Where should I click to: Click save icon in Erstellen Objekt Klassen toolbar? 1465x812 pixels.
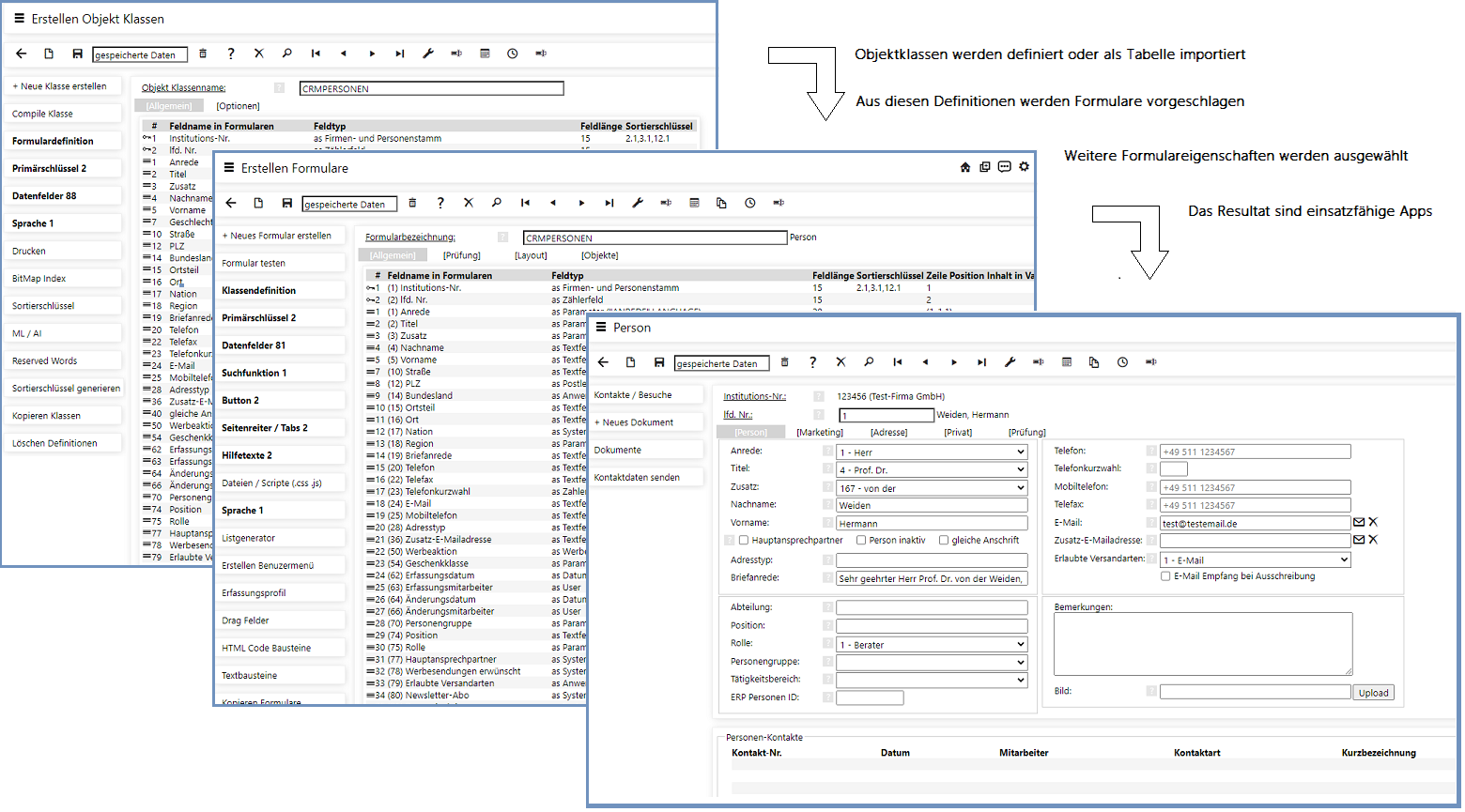point(77,54)
